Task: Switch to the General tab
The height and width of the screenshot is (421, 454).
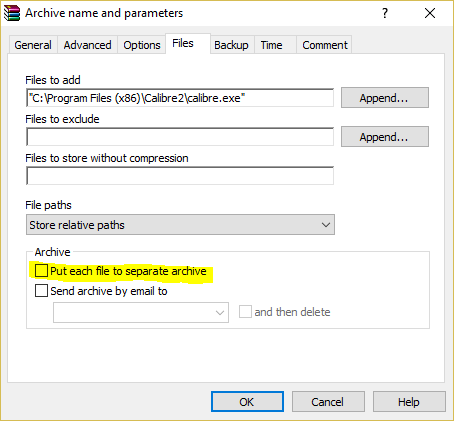Action: point(33,45)
